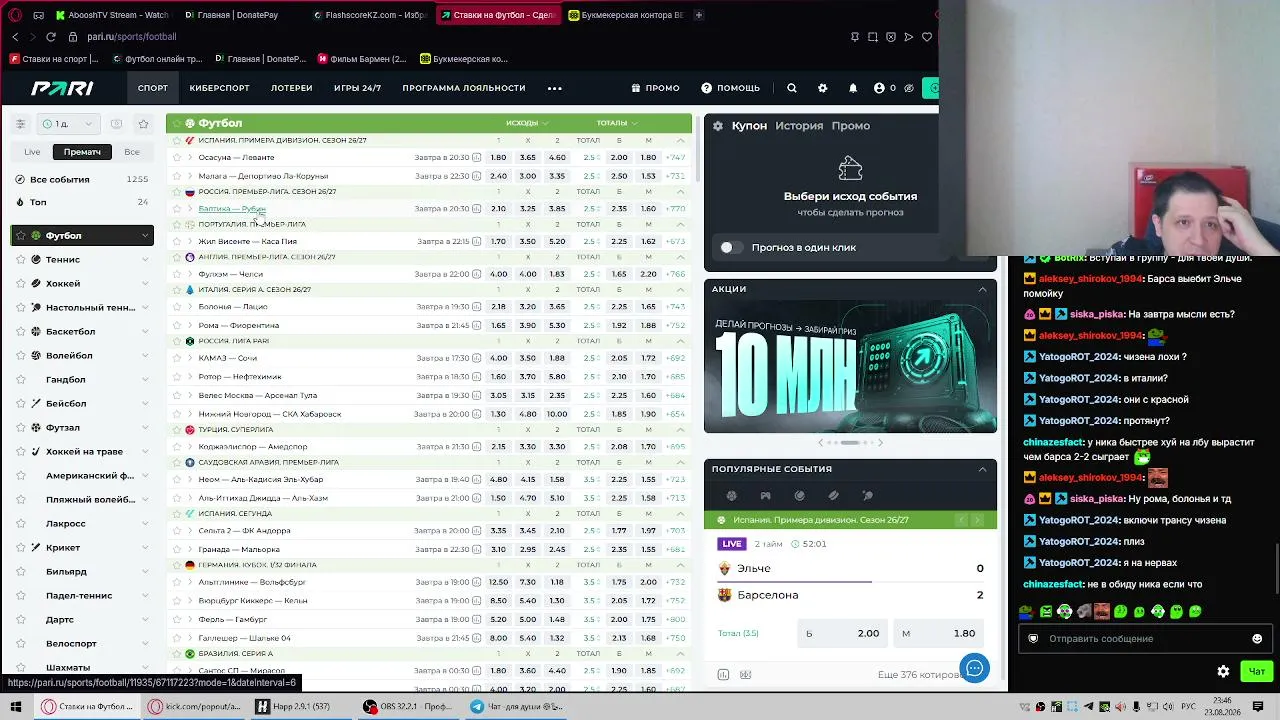Open the Лотереи menu item
Image resolution: width=1280 pixels, height=720 pixels.
tap(291, 88)
